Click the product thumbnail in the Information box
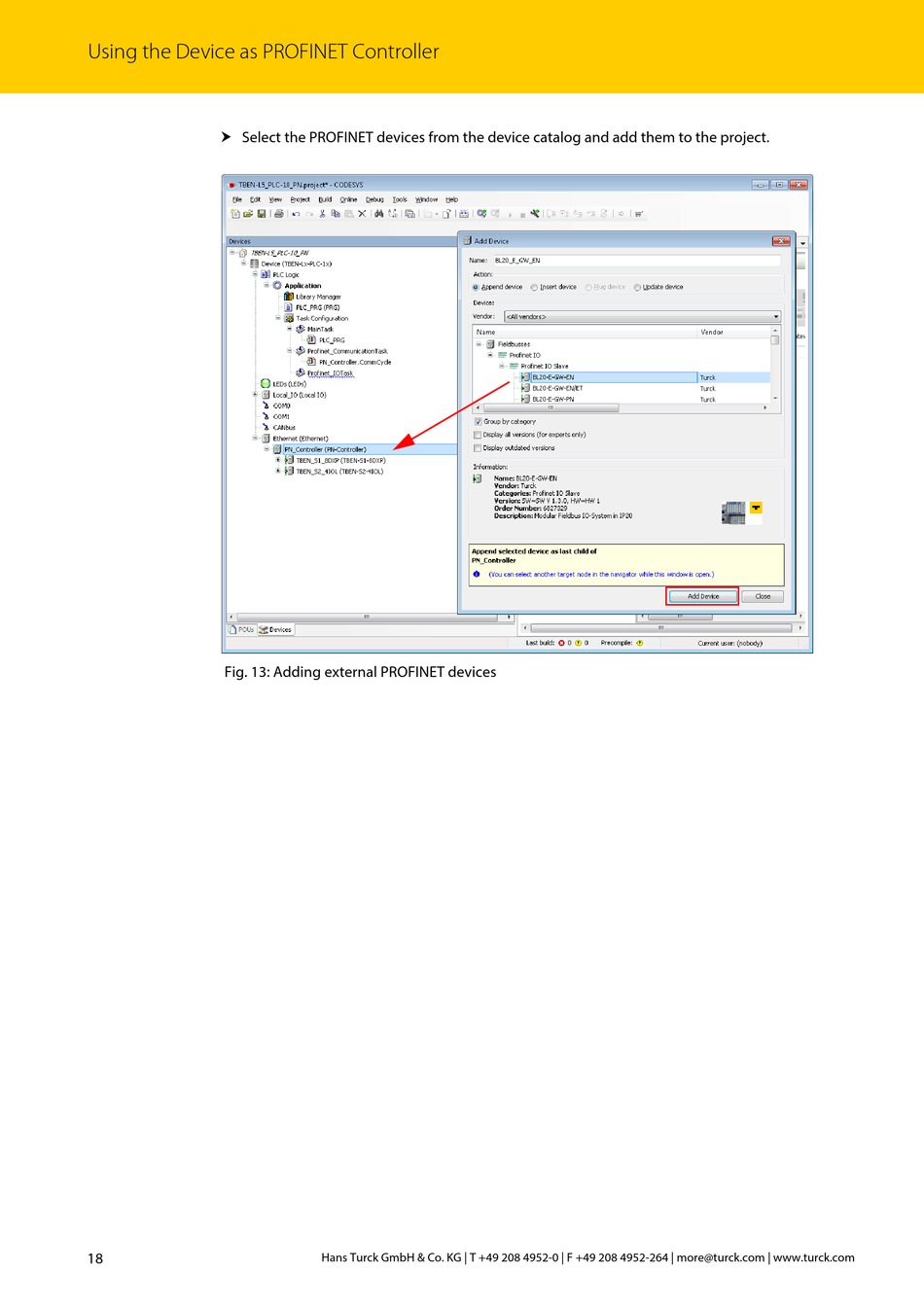This screenshot has width=924, height=1307. [x=733, y=512]
